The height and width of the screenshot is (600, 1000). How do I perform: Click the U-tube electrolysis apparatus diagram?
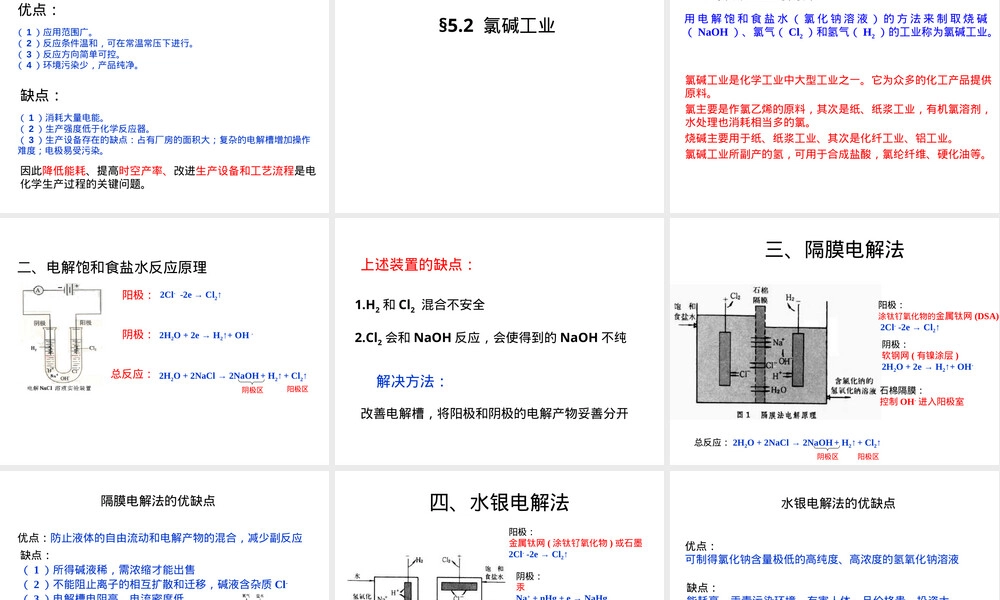coord(61,337)
